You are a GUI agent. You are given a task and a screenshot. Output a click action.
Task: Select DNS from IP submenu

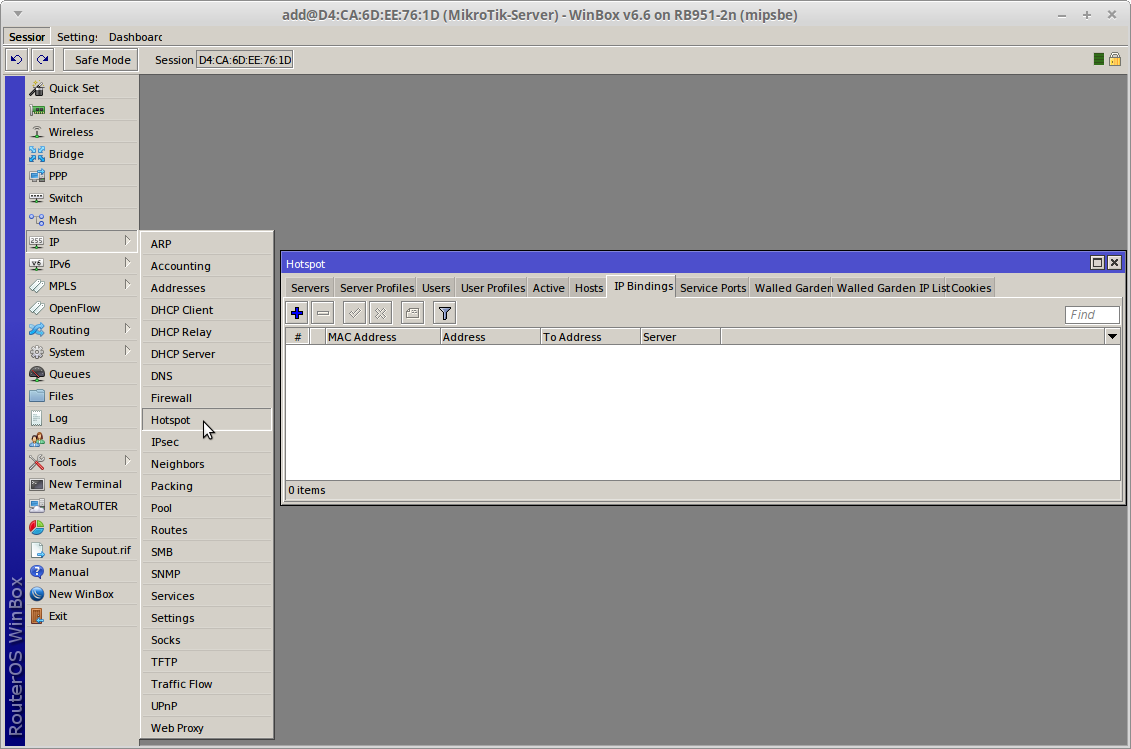coord(207,376)
